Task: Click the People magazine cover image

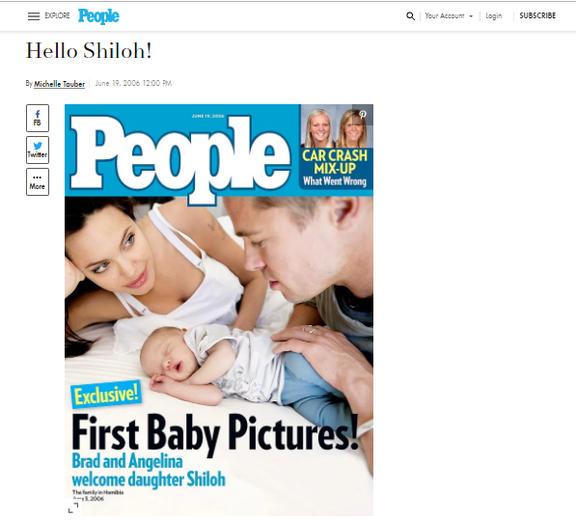Action: tap(219, 310)
